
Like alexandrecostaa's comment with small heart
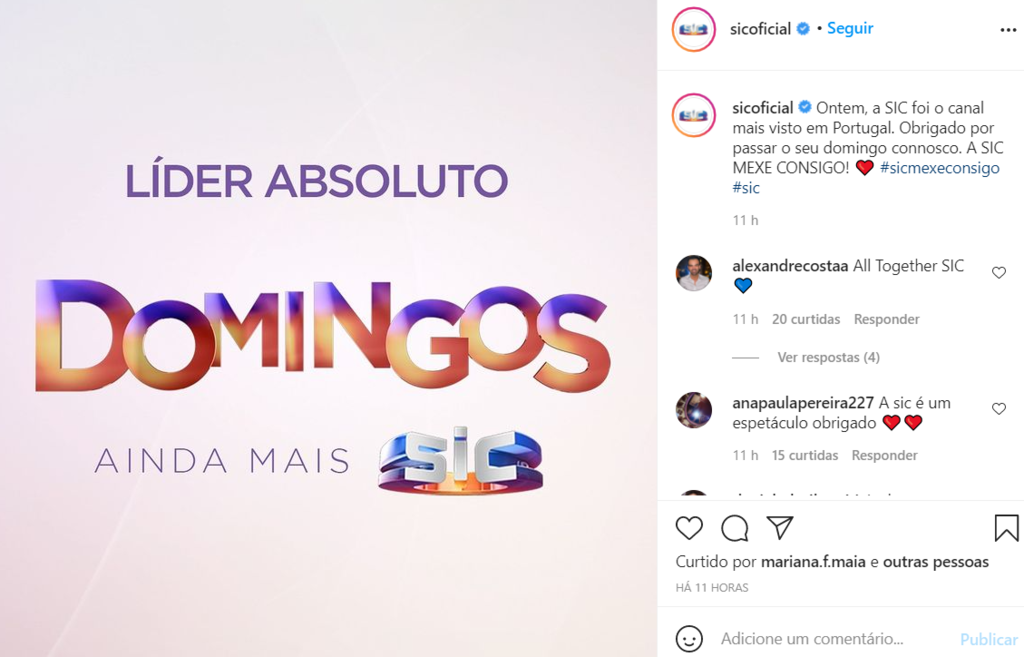tap(999, 272)
